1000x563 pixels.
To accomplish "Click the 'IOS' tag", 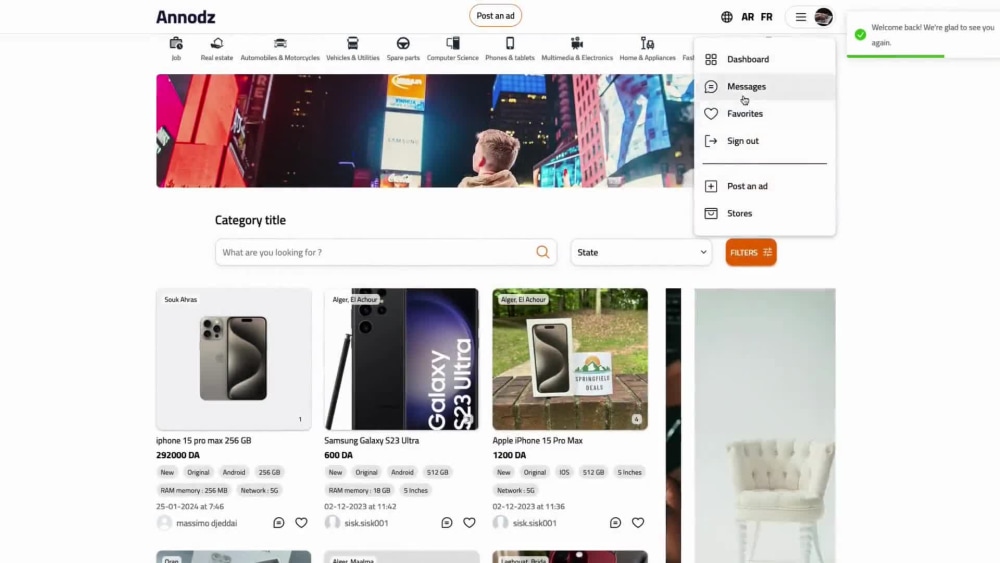I will pyautogui.click(x=564, y=472).
